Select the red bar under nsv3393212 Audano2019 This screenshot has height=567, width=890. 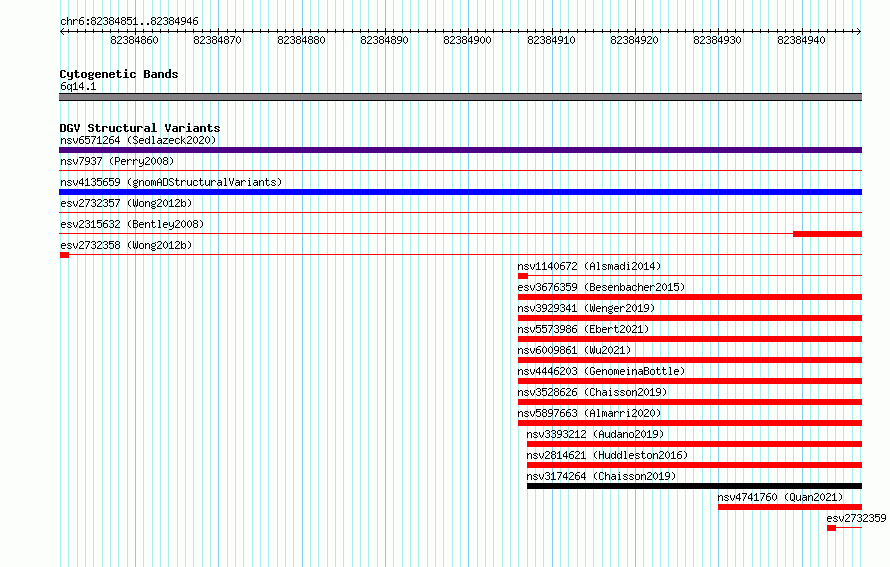tap(694, 444)
